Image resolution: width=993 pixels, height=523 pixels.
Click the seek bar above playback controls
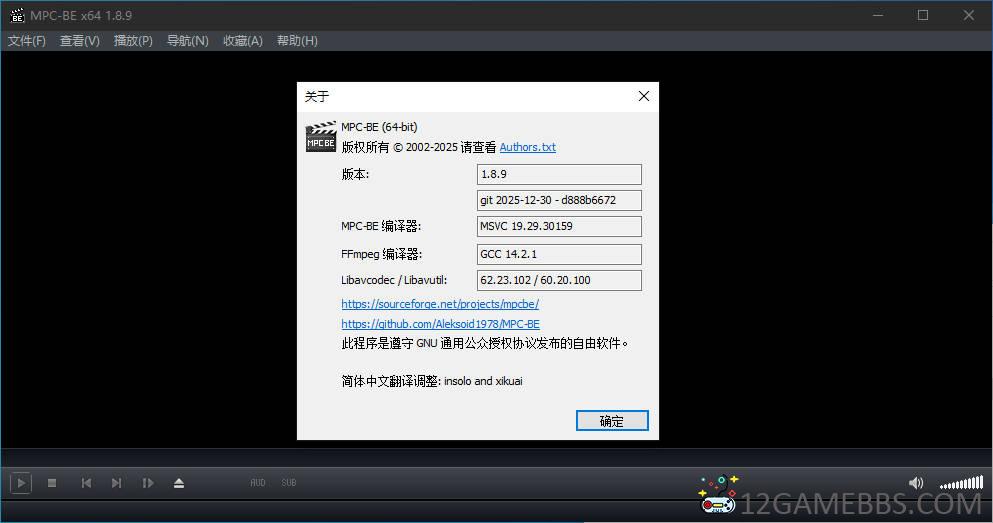[496, 458]
